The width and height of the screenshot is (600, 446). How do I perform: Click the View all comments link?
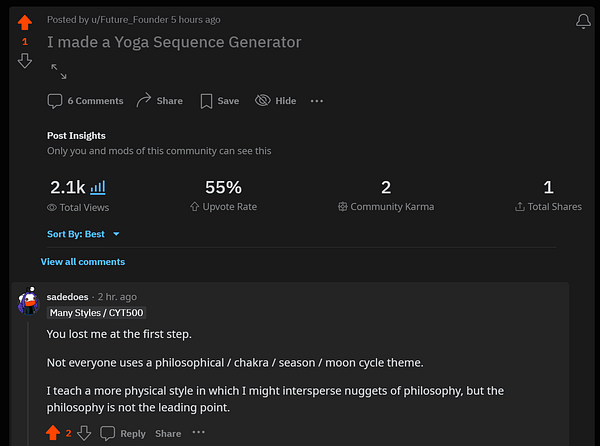coord(83,262)
